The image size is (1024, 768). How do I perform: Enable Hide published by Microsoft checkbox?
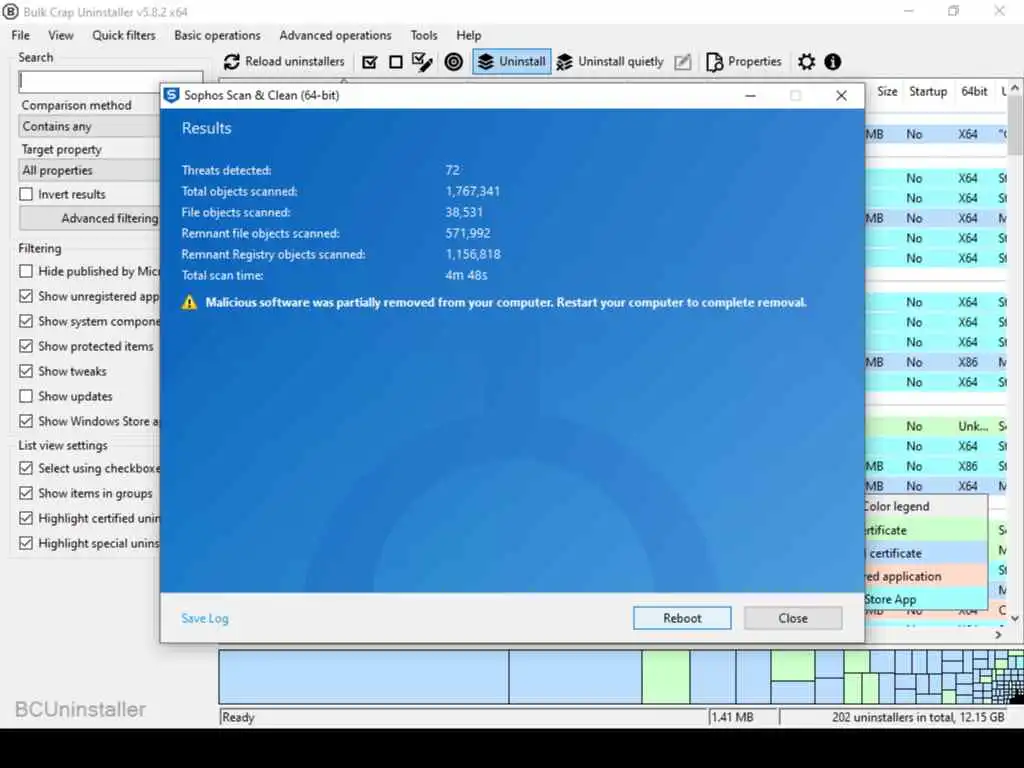(26, 271)
